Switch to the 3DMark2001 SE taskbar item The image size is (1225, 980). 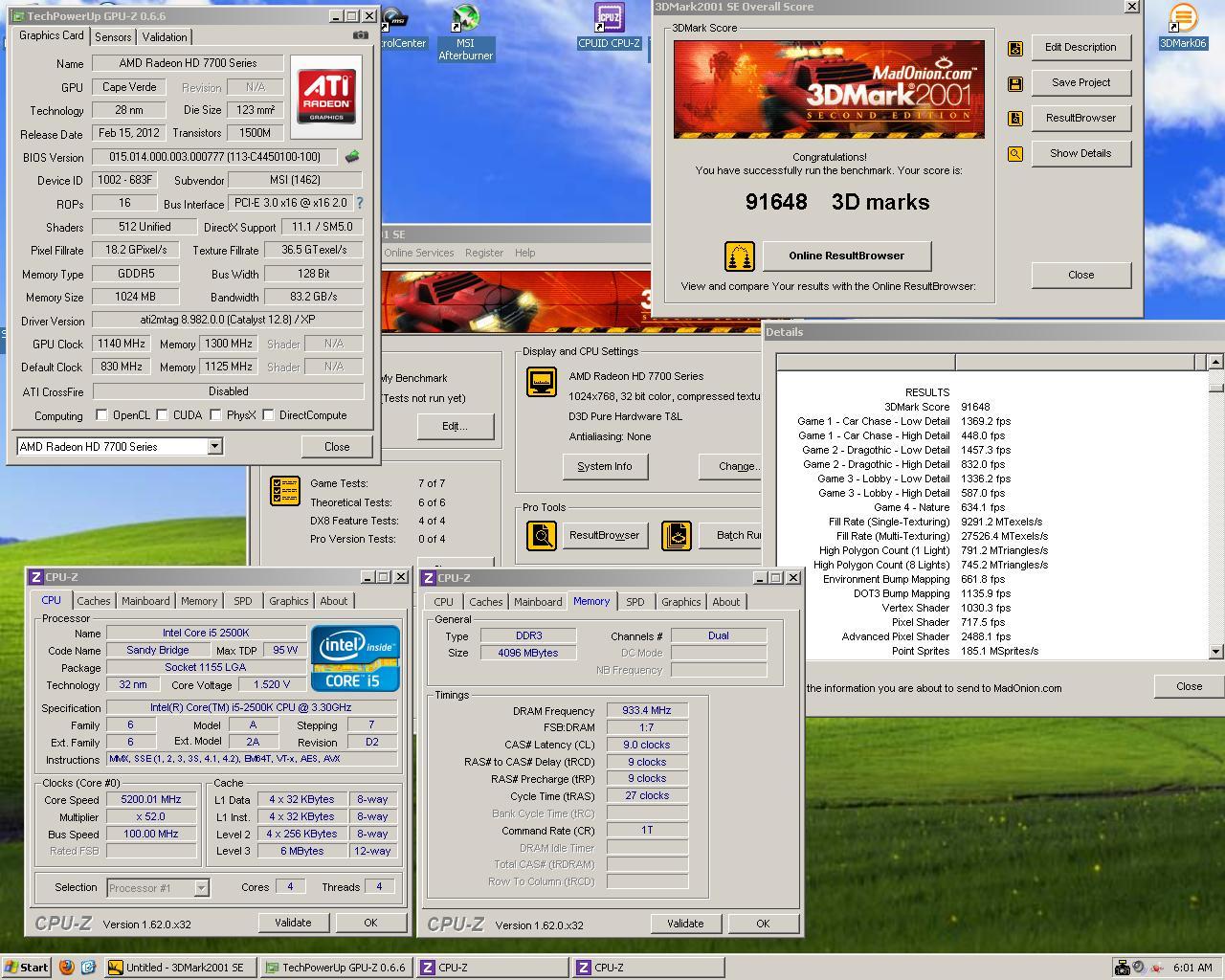pos(179,968)
